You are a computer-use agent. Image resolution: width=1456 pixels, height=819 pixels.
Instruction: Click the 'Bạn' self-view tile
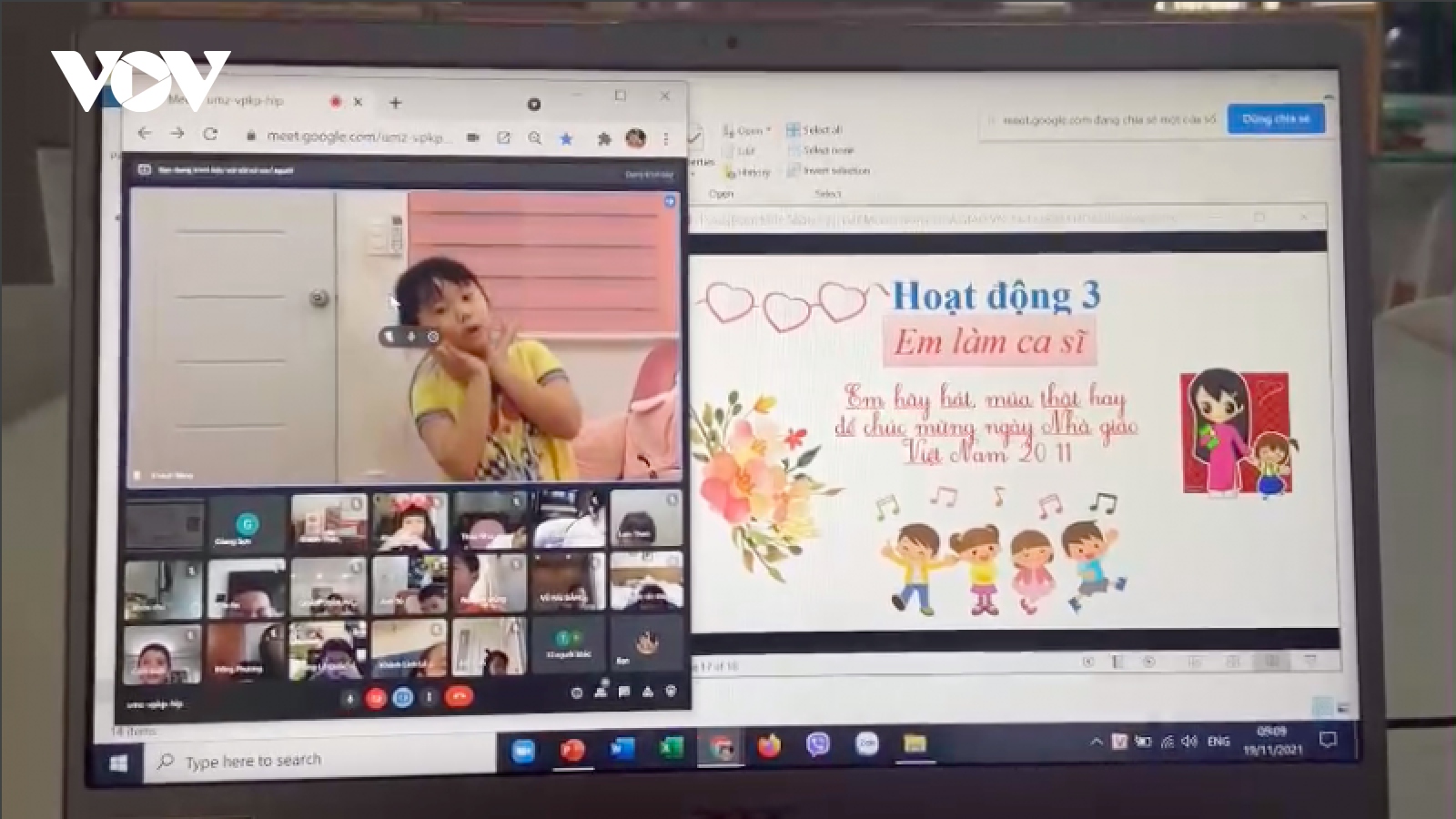point(647,642)
